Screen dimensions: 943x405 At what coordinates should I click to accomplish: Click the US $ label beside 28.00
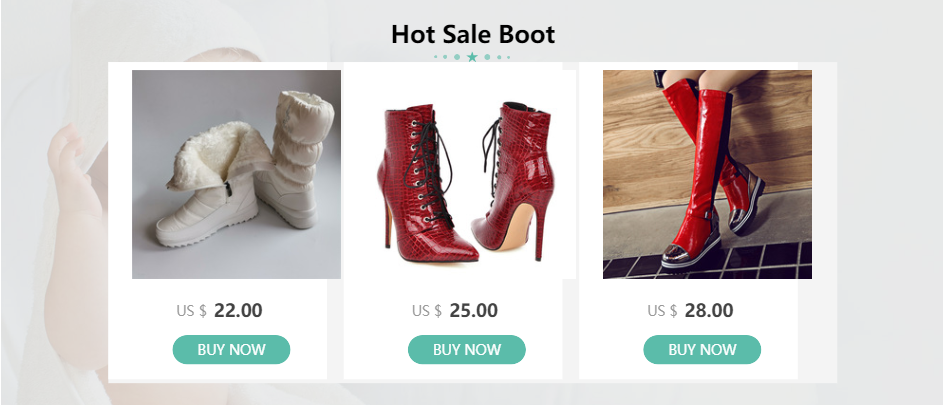click(x=662, y=311)
